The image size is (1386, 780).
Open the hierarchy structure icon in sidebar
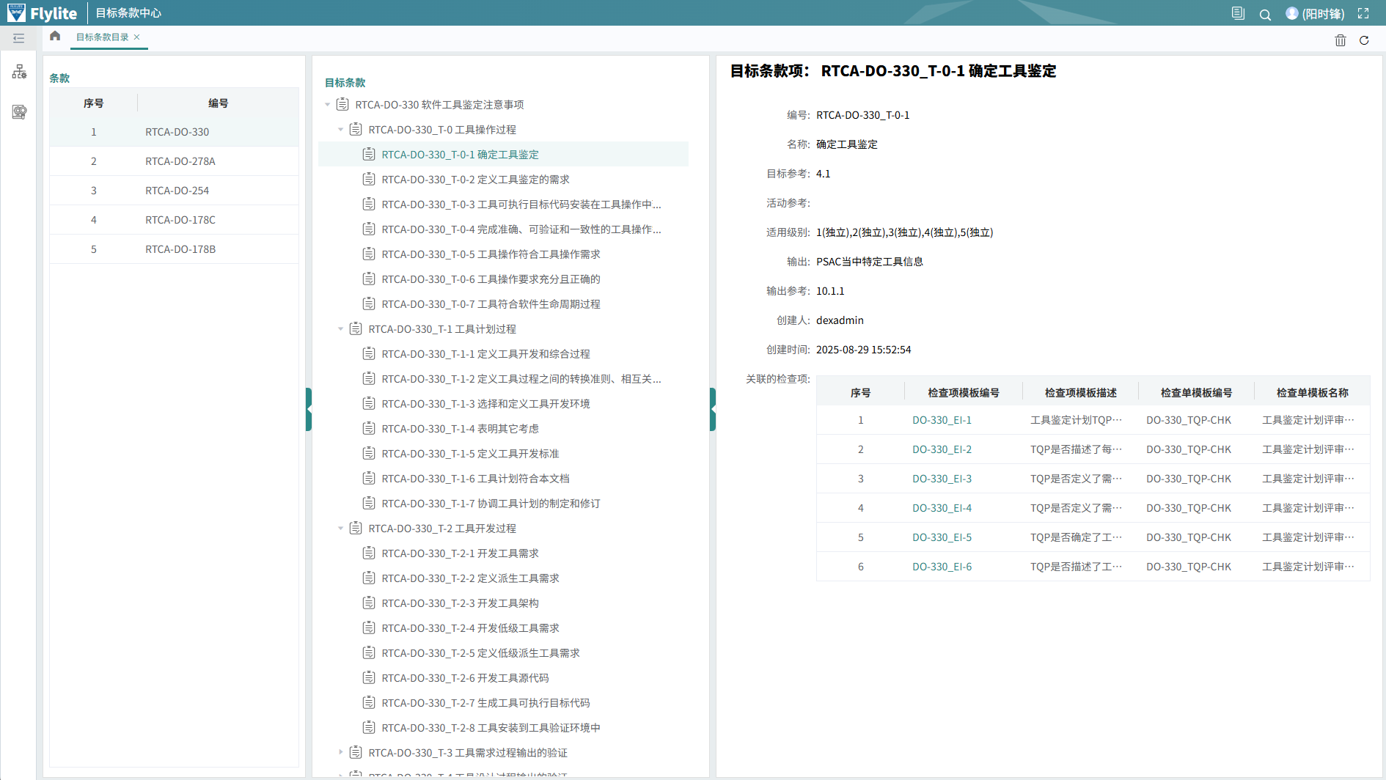click(19, 72)
